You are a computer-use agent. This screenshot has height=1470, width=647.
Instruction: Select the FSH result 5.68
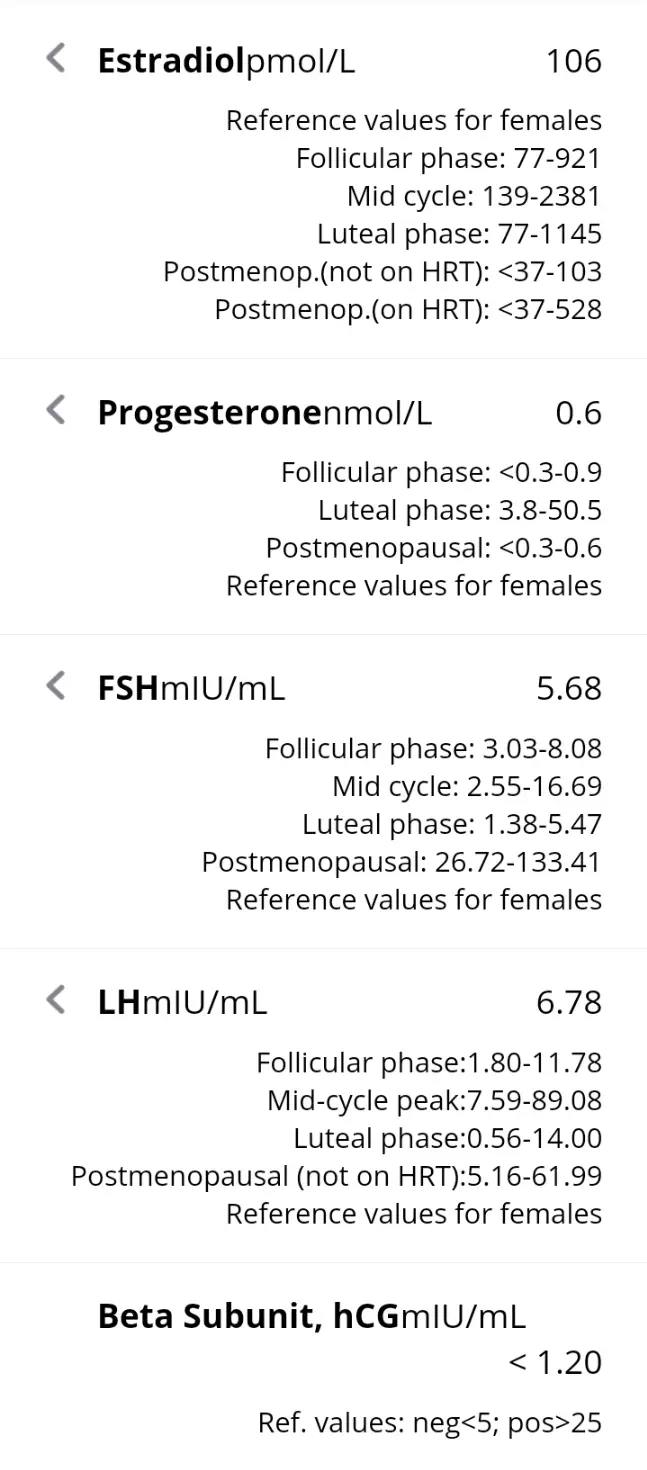[x=569, y=688]
